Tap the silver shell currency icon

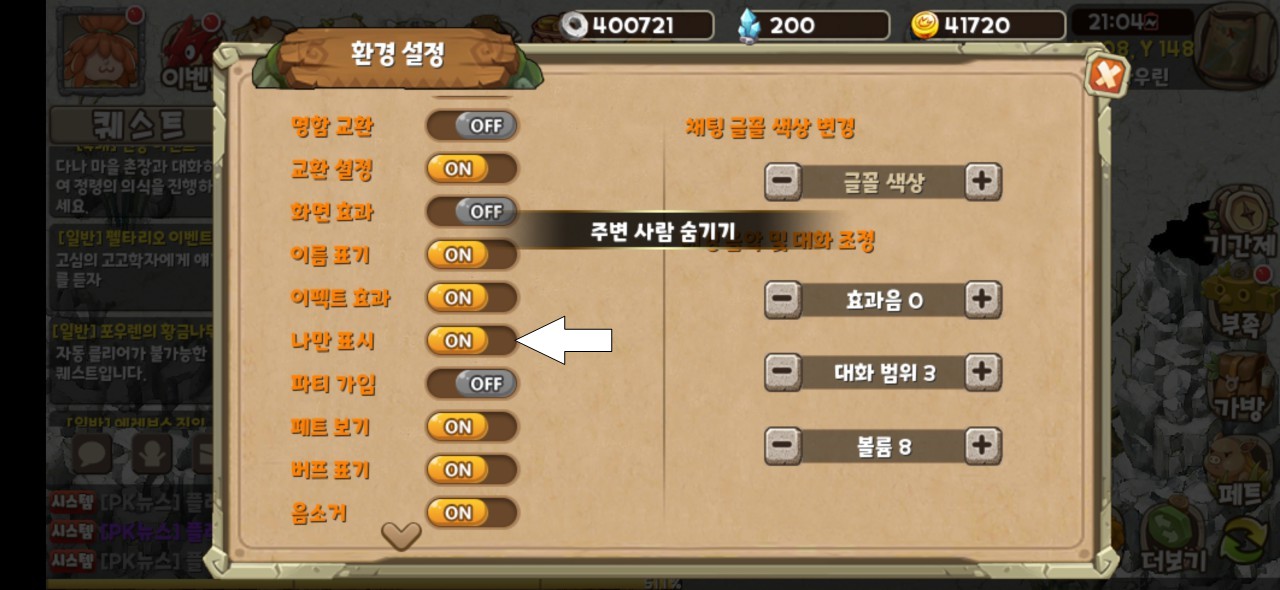[574, 25]
